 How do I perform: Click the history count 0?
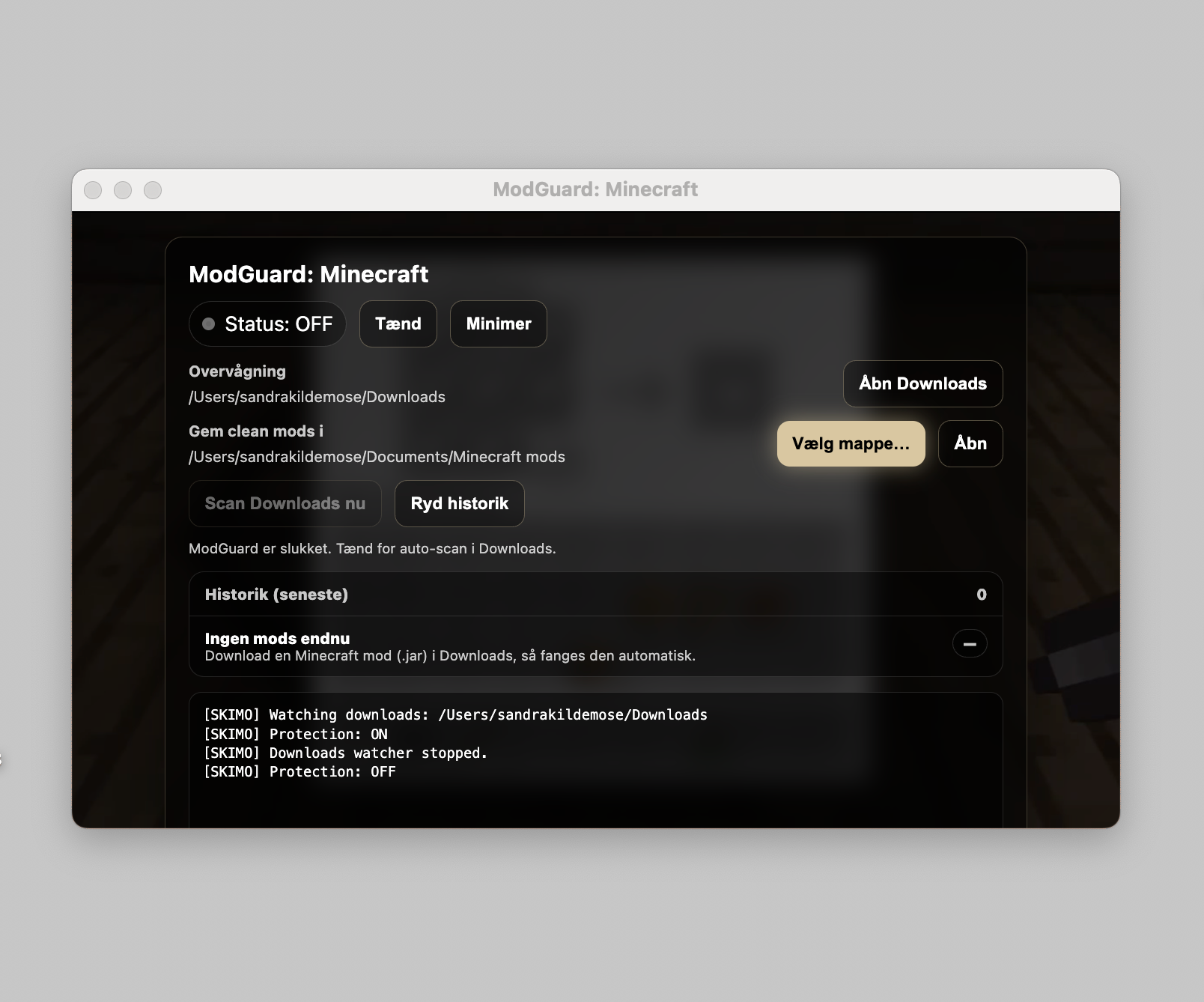click(982, 595)
